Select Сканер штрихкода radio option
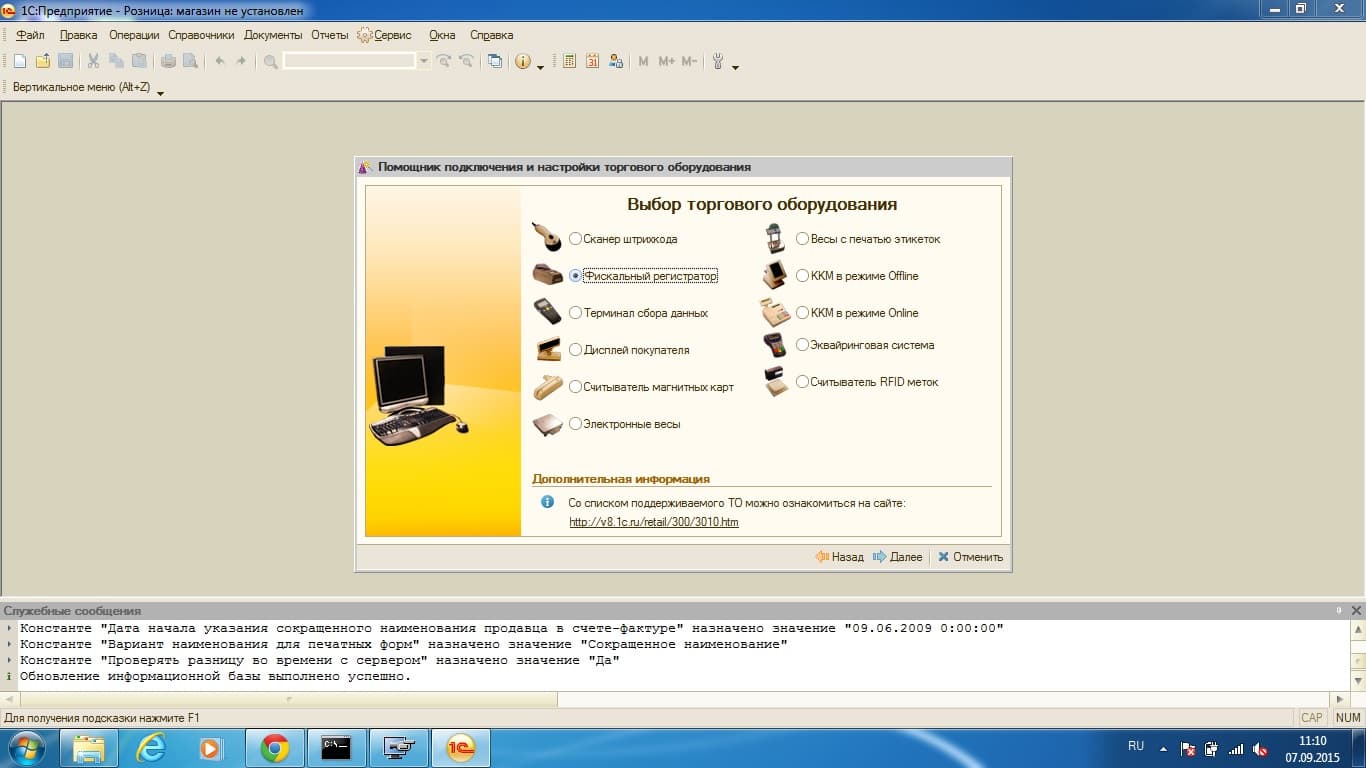This screenshot has height=768, width=1366. tap(575, 239)
